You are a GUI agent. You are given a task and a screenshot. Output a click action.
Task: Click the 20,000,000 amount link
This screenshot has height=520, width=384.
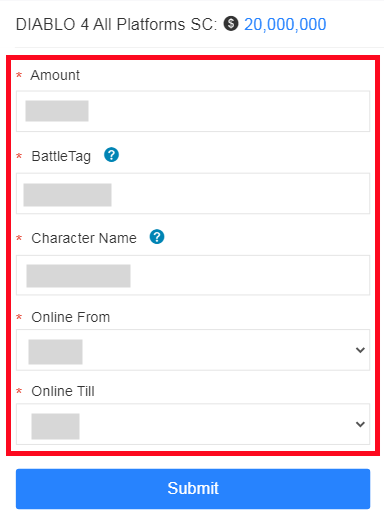[x=285, y=24]
